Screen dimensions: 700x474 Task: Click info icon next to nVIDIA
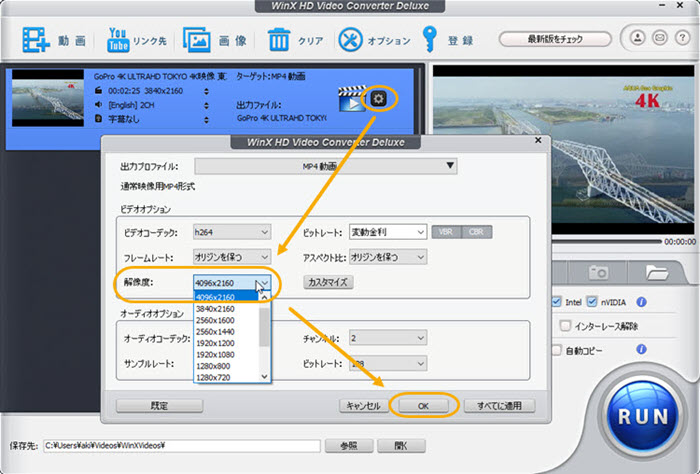click(x=642, y=302)
